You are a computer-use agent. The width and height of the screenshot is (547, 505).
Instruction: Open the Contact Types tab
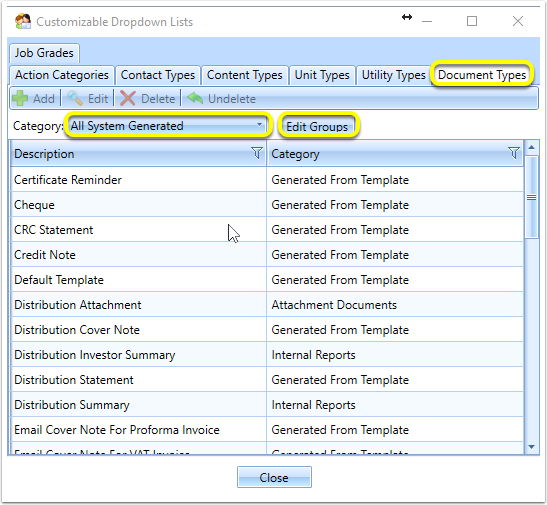pyautogui.click(x=158, y=75)
